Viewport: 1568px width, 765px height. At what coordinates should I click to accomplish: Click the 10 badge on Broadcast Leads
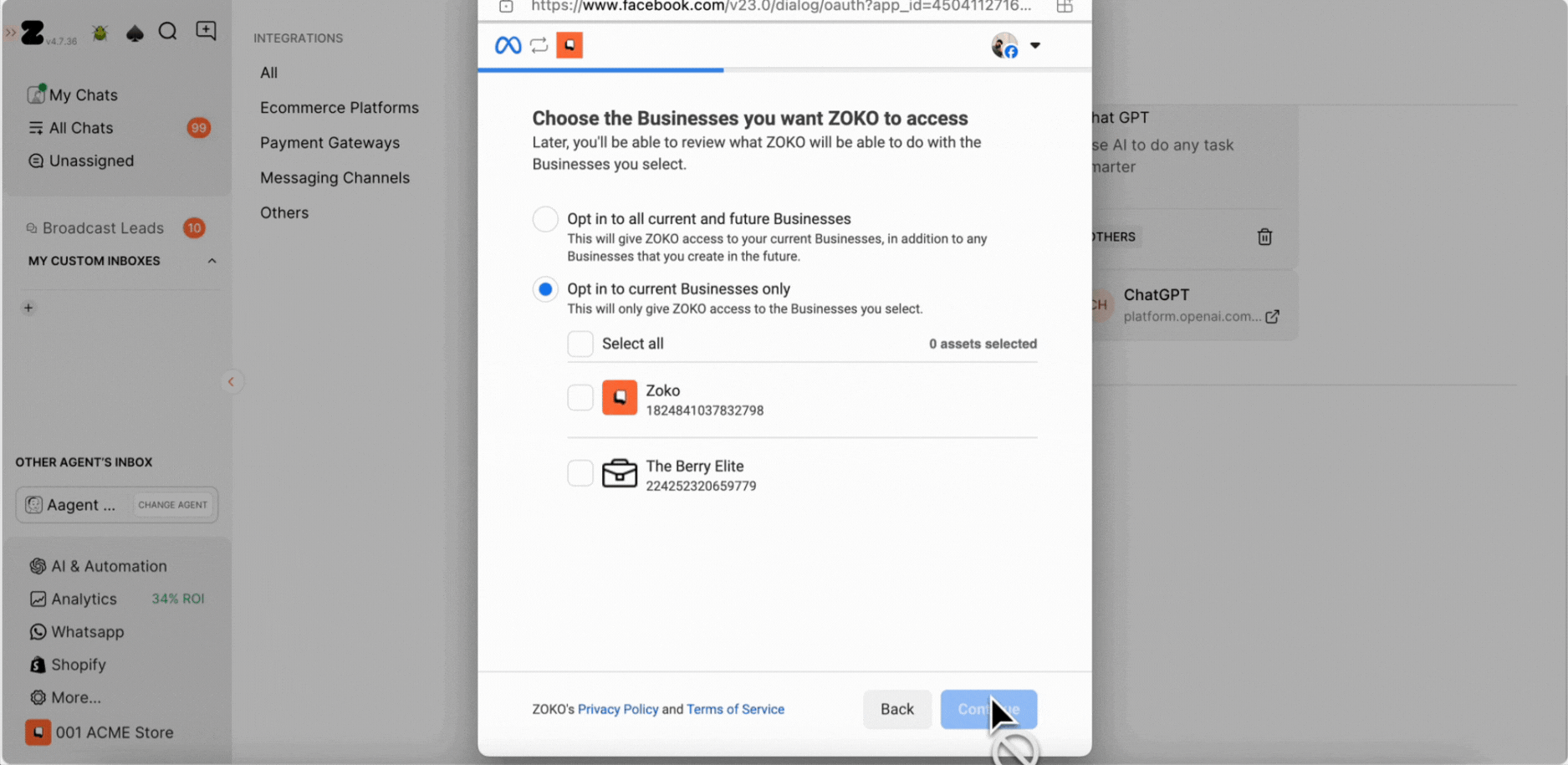coord(194,228)
